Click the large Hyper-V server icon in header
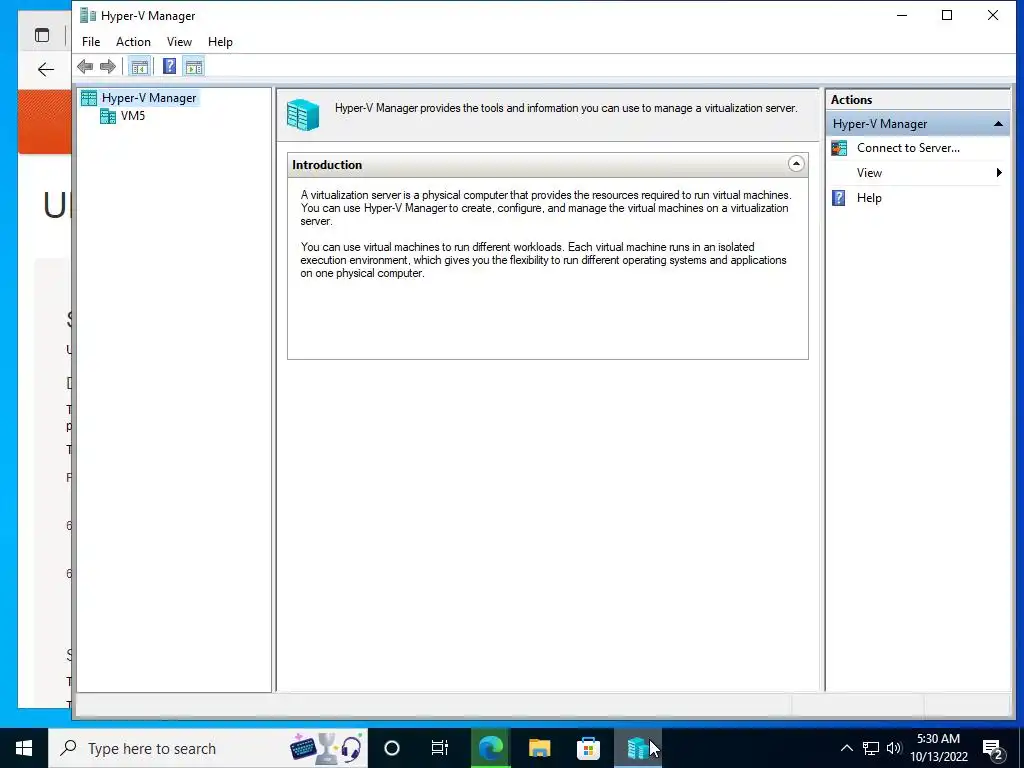 click(302, 114)
